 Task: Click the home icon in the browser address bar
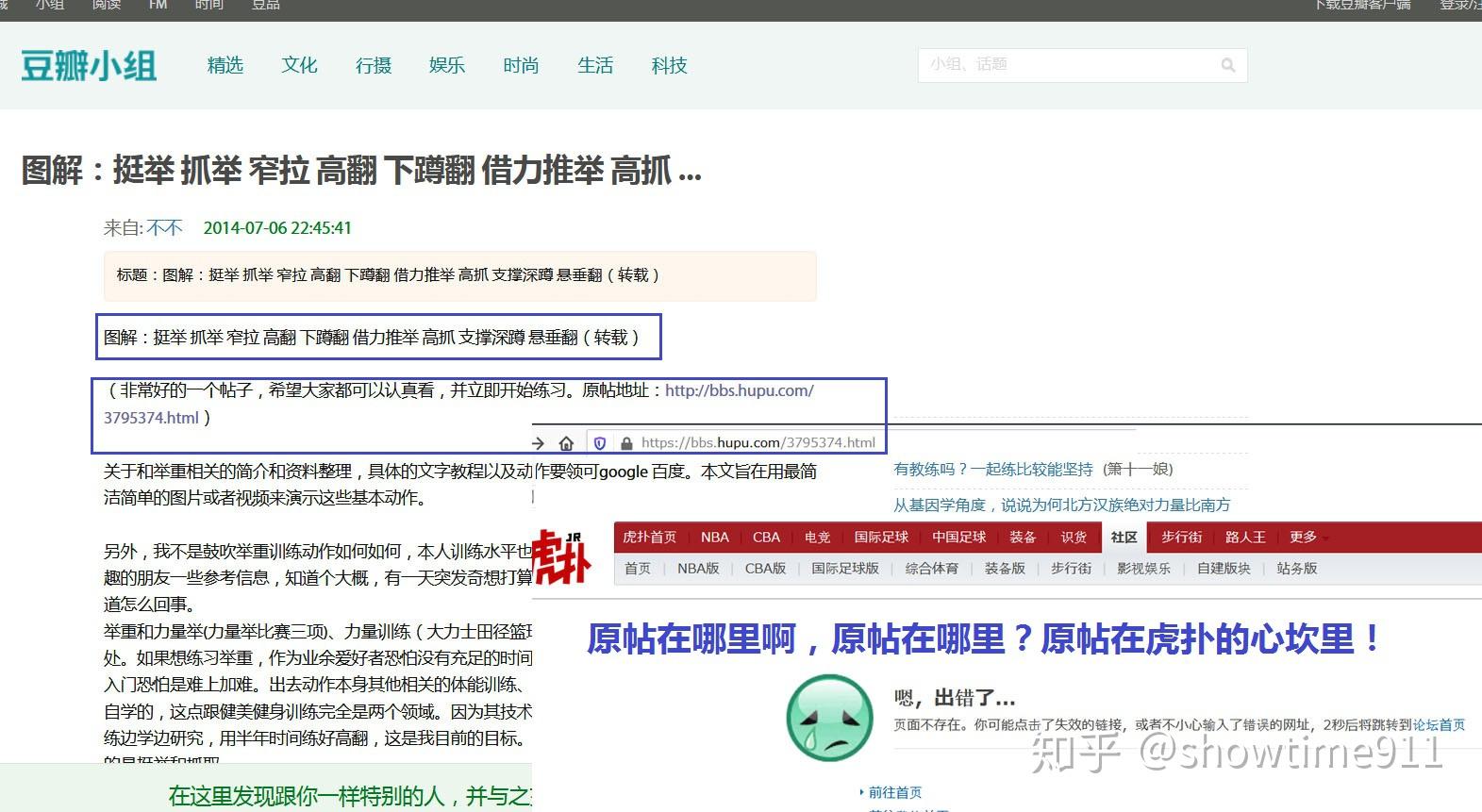pos(566,442)
